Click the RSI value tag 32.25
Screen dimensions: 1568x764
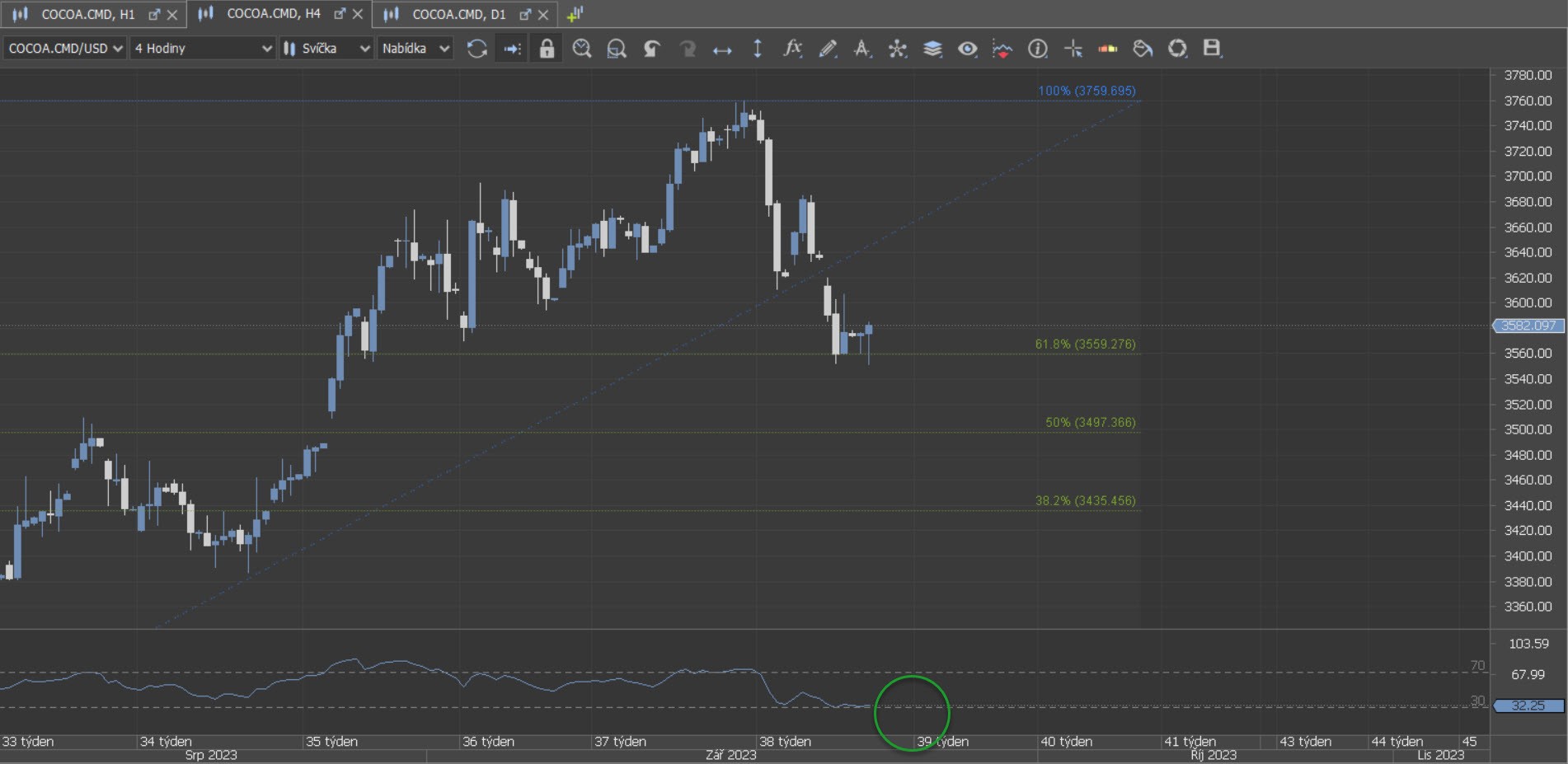1528,705
